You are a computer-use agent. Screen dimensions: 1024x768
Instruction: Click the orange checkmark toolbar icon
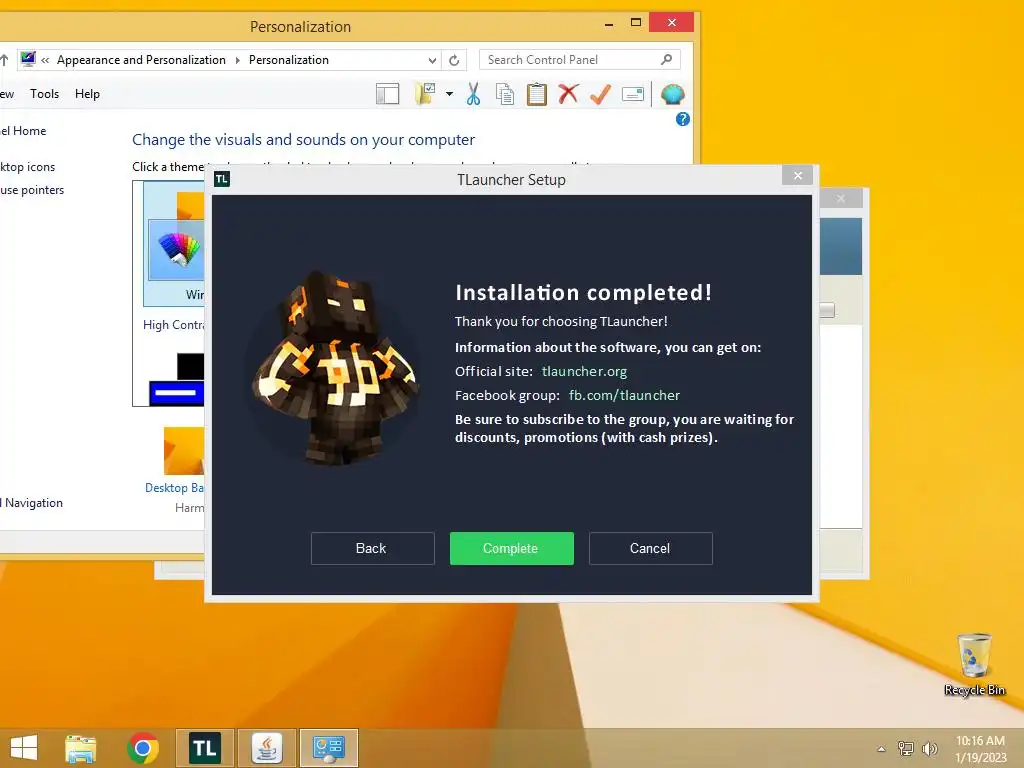(x=600, y=94)
